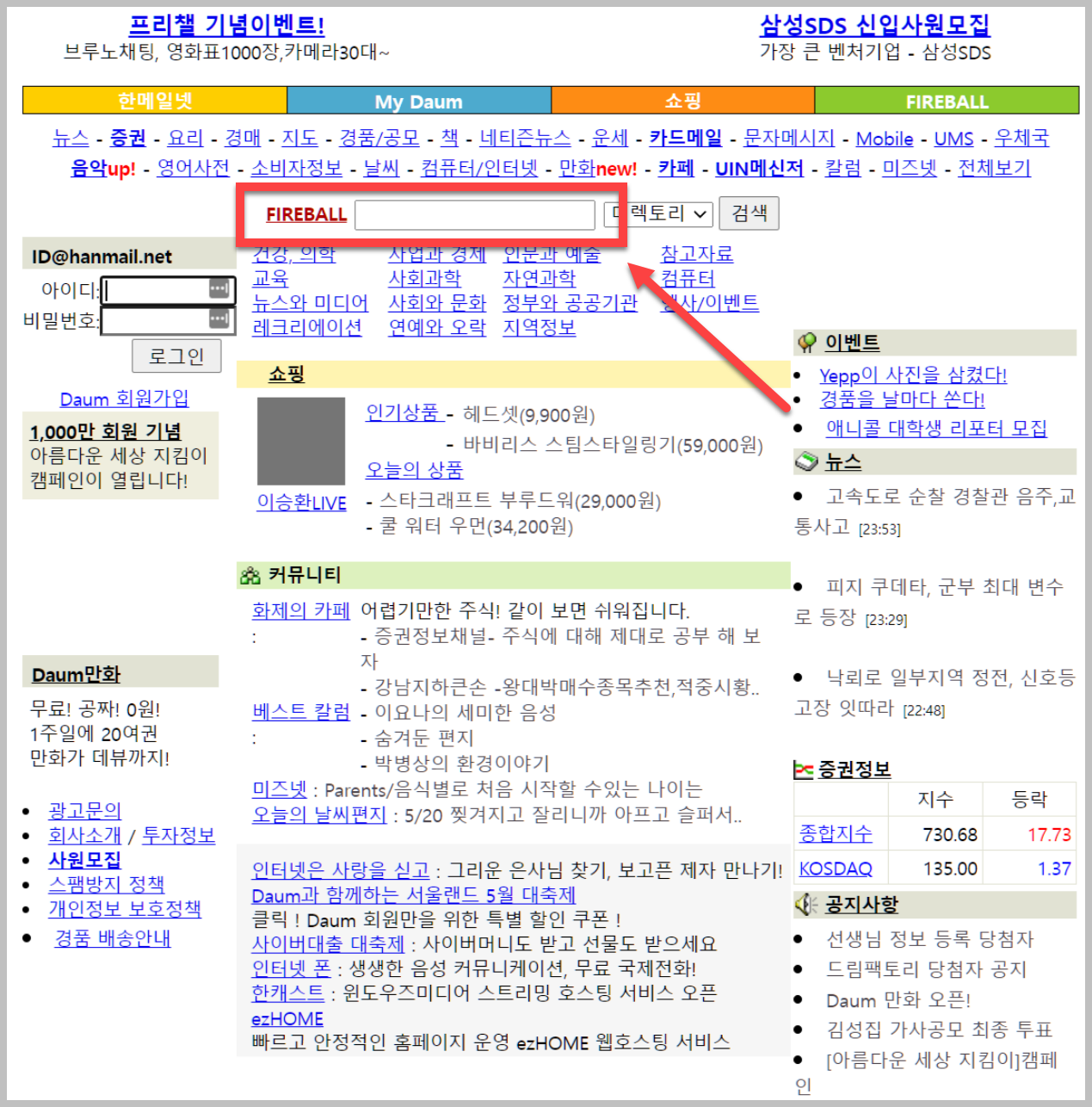
Task: Open the 전체보기 navigation link
Action: pos(995,168)
